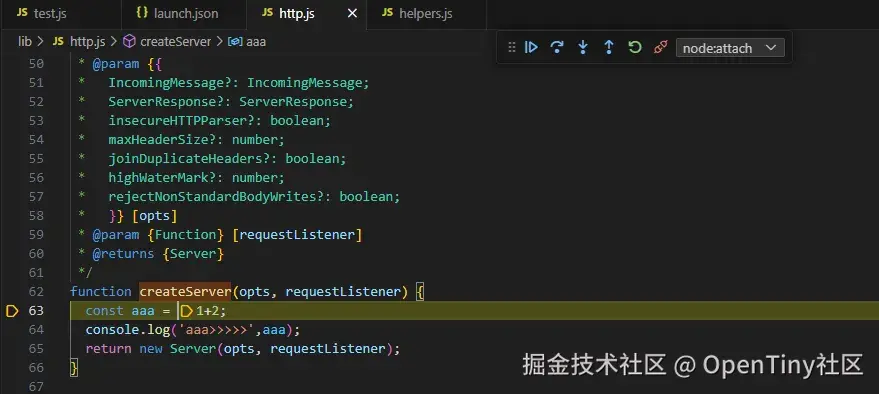Grab the debug toolbar drag handle
This screenshot has height=394, width=879.
click(511, 48)
